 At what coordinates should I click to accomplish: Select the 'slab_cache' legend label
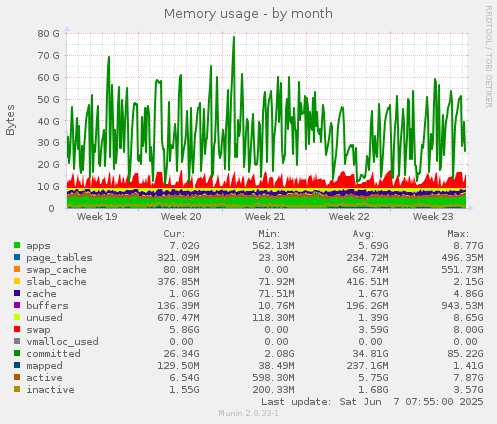[56, 282]
